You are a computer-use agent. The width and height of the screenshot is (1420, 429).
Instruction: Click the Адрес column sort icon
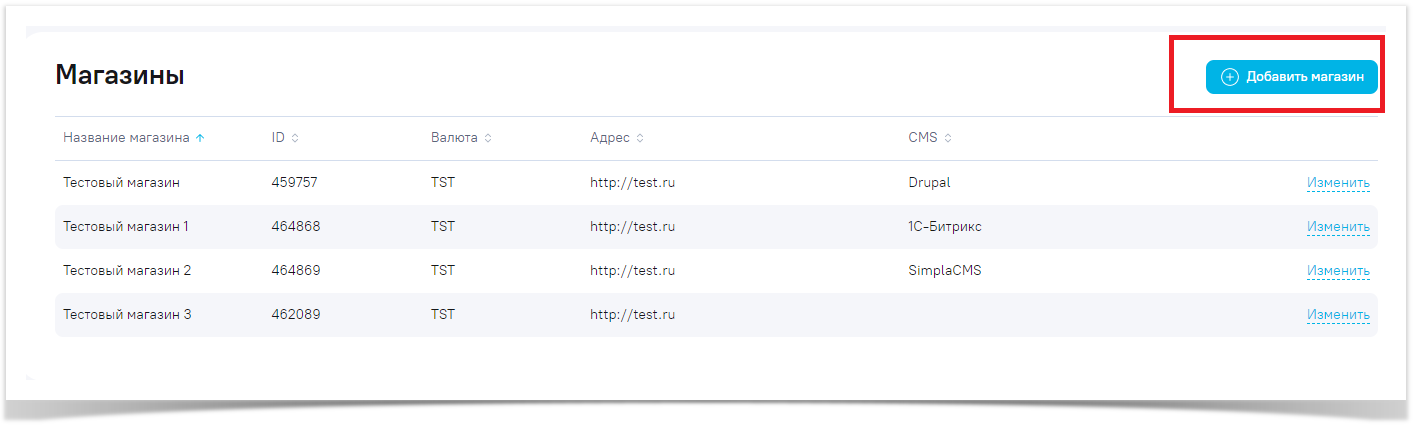pos(640,138)
